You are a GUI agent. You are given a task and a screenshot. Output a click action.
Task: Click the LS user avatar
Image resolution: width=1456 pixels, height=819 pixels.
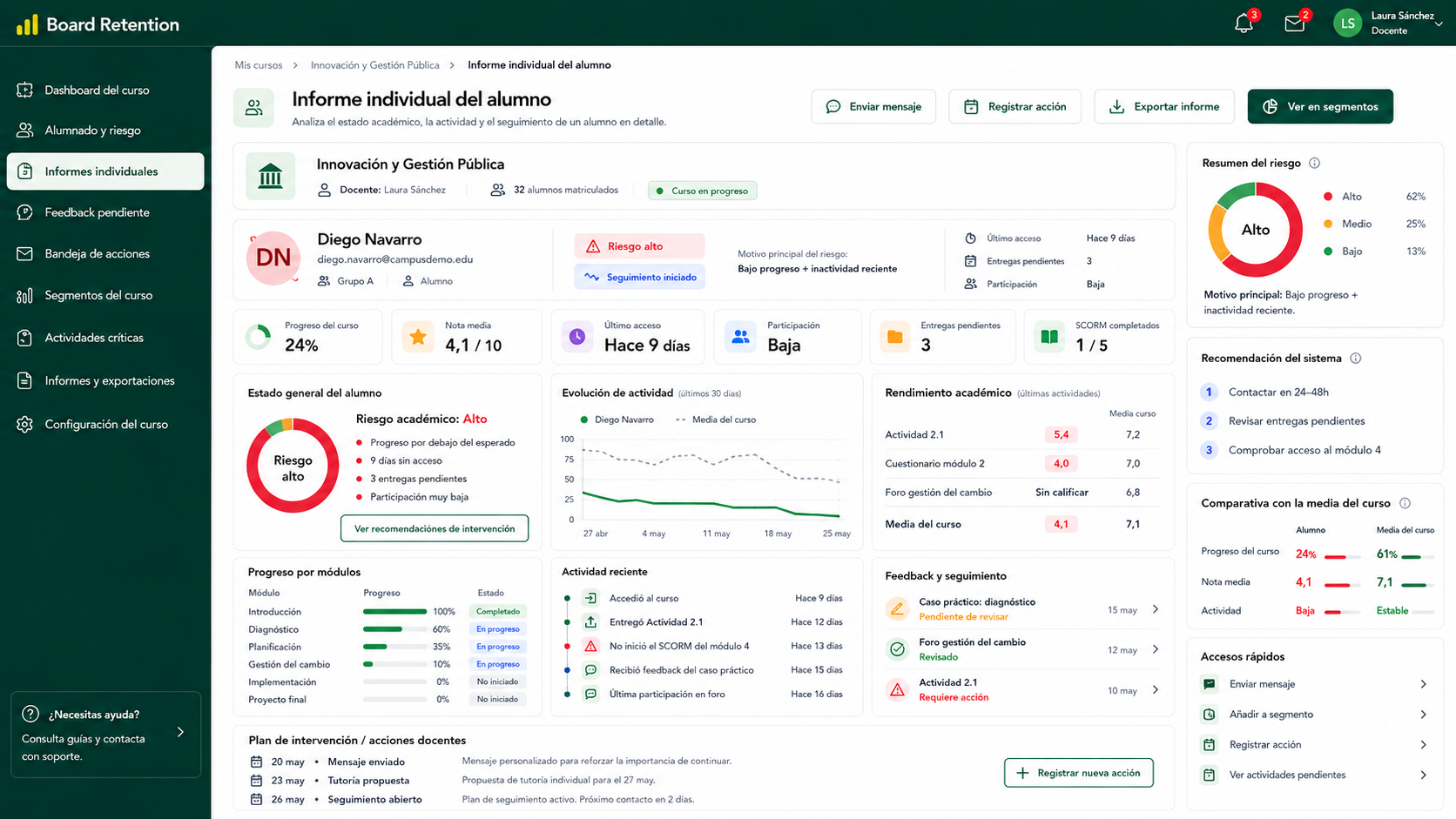[x=1347, y=23]
